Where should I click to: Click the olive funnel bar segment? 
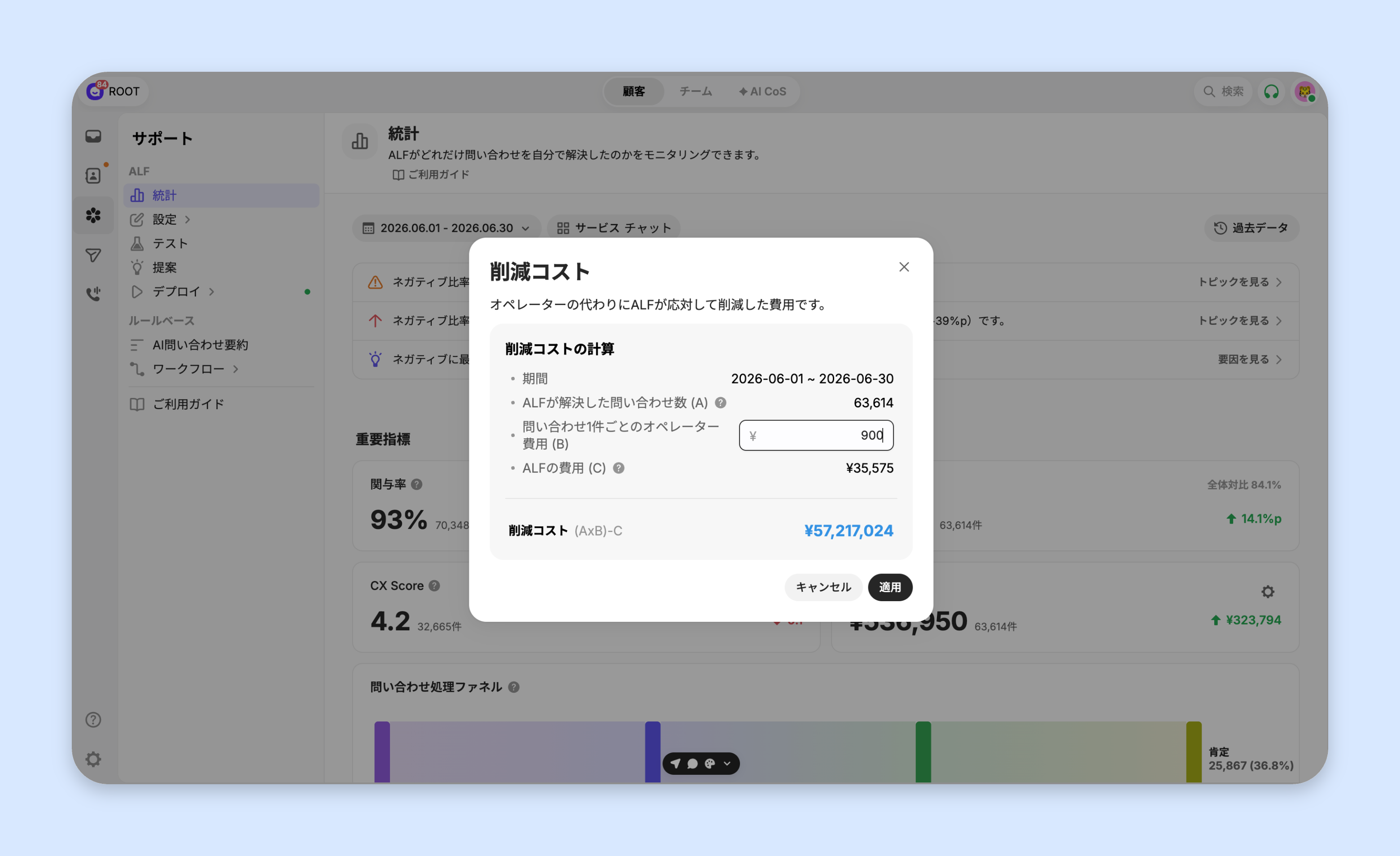tap(1194, 752)
